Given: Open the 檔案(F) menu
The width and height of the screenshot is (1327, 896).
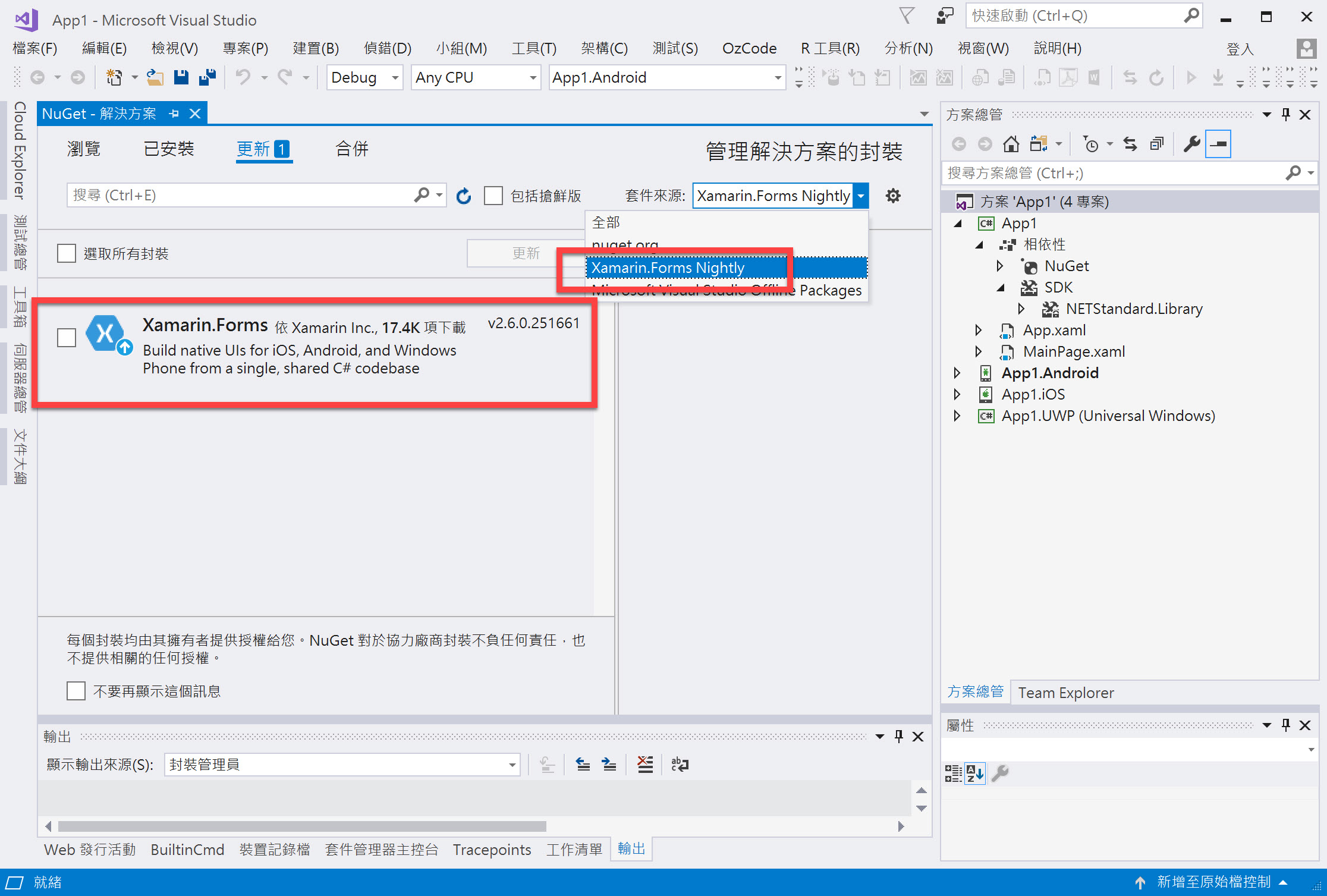Looking at the screenshot, I should point(34,48).
